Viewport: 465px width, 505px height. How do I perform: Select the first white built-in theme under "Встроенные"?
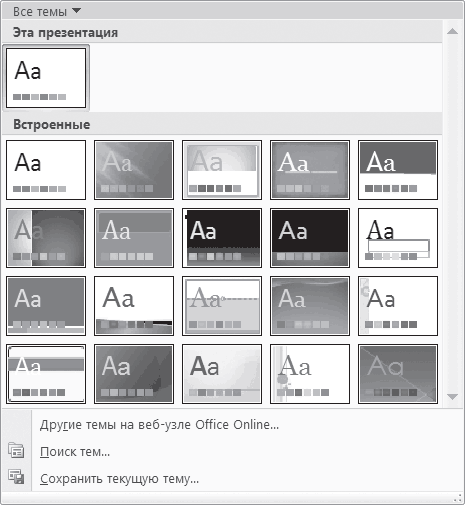click(46, 170)
